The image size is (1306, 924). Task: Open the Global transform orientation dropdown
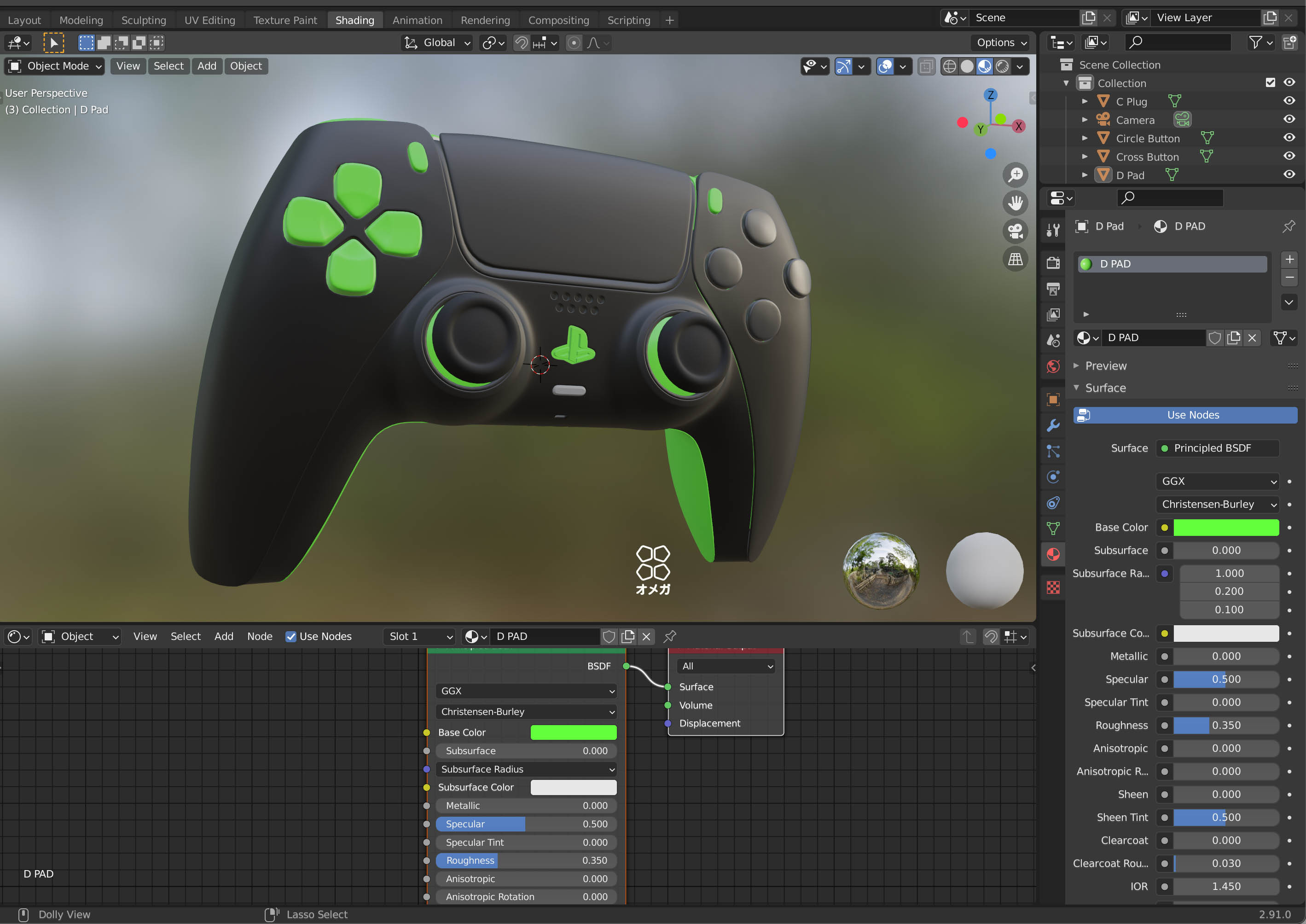[x=437, y=43]
